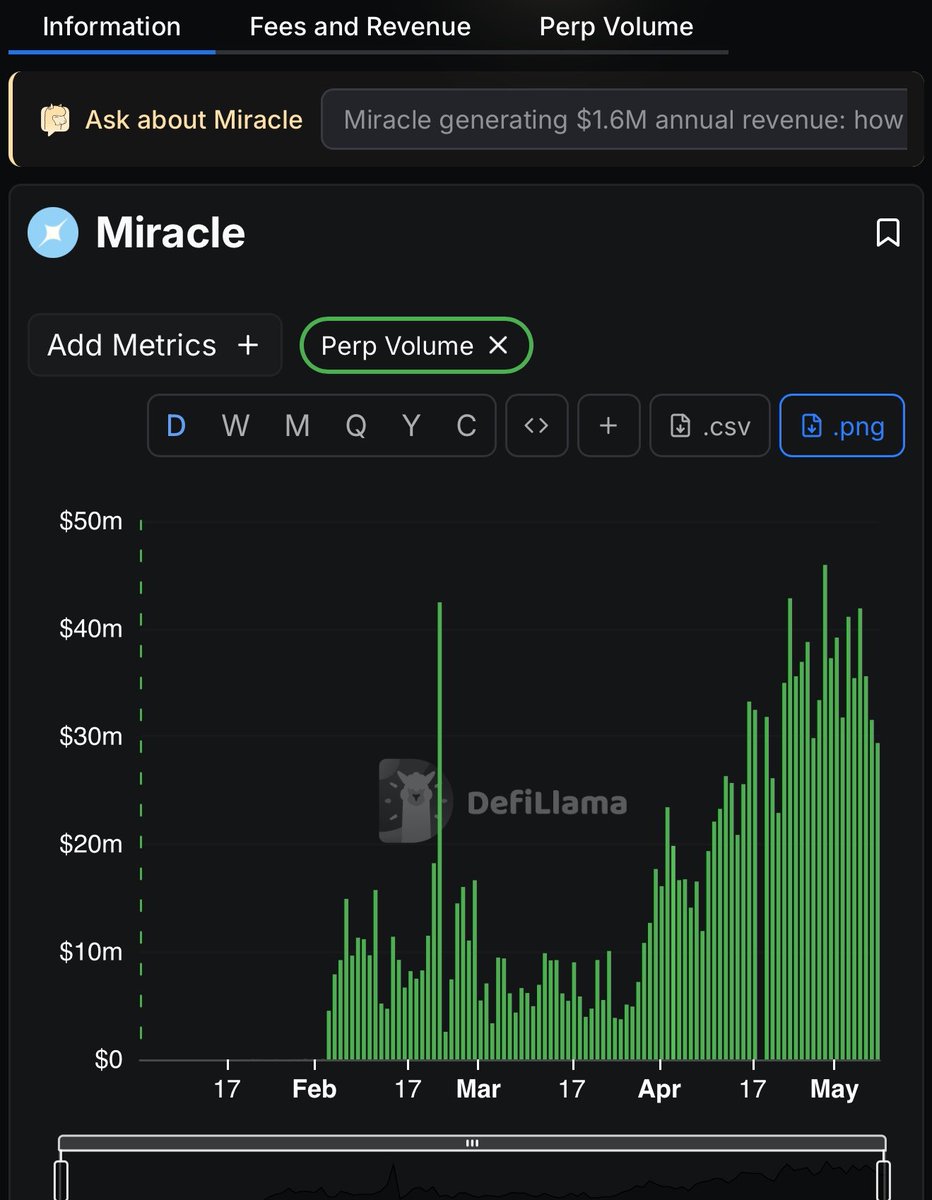Click the Apr x-axis label
Image resolution: width=932 pixels, height=1200 pixels.
(x=659, y=1089)
